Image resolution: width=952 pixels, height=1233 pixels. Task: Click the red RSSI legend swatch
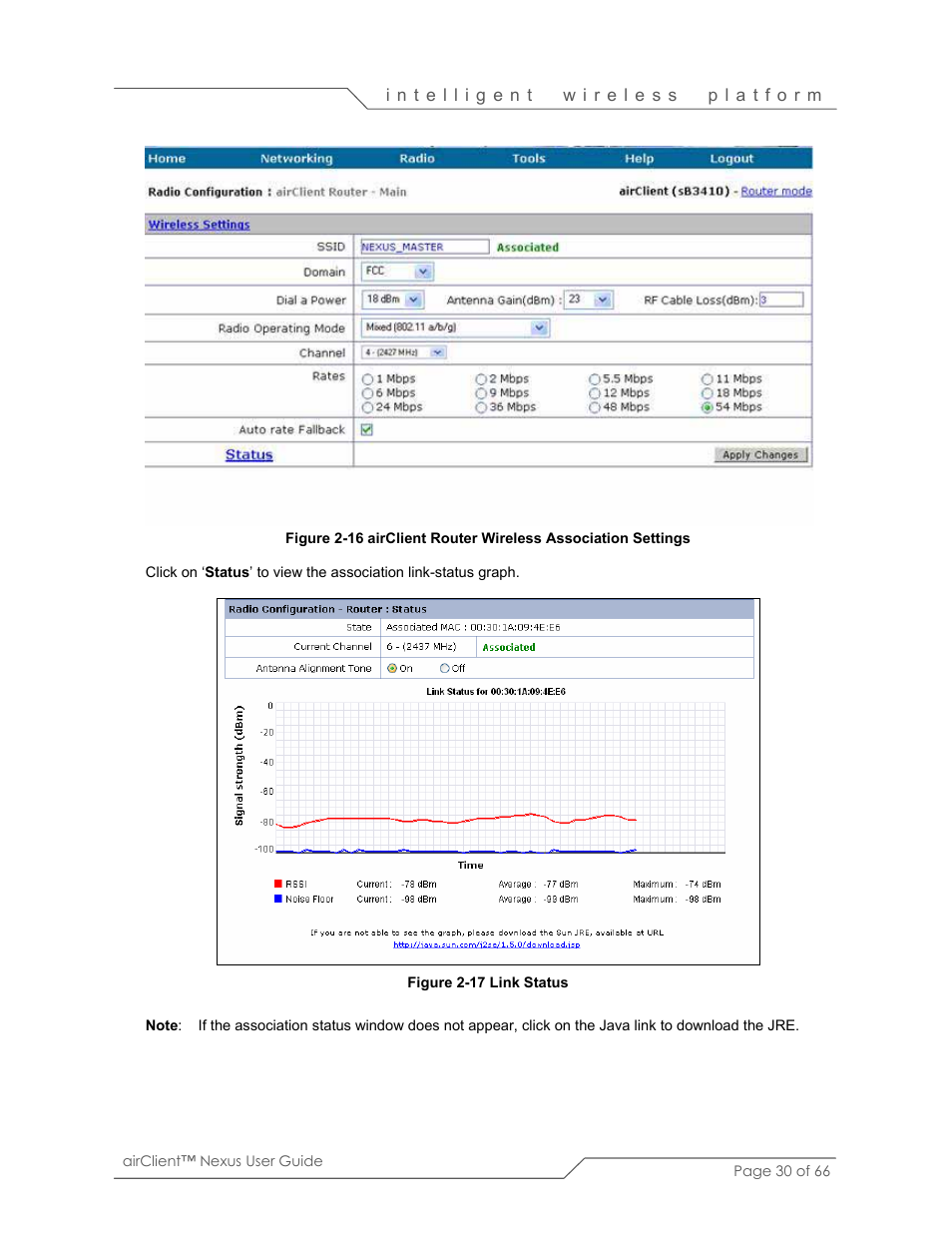278,884
